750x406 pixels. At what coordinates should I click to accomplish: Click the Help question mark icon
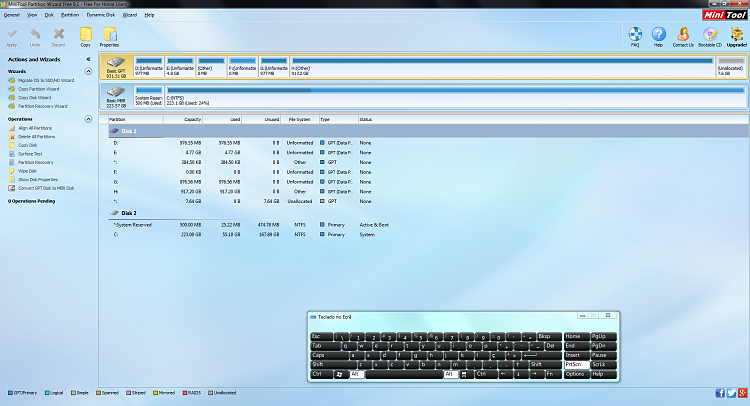tap(659, 37)
